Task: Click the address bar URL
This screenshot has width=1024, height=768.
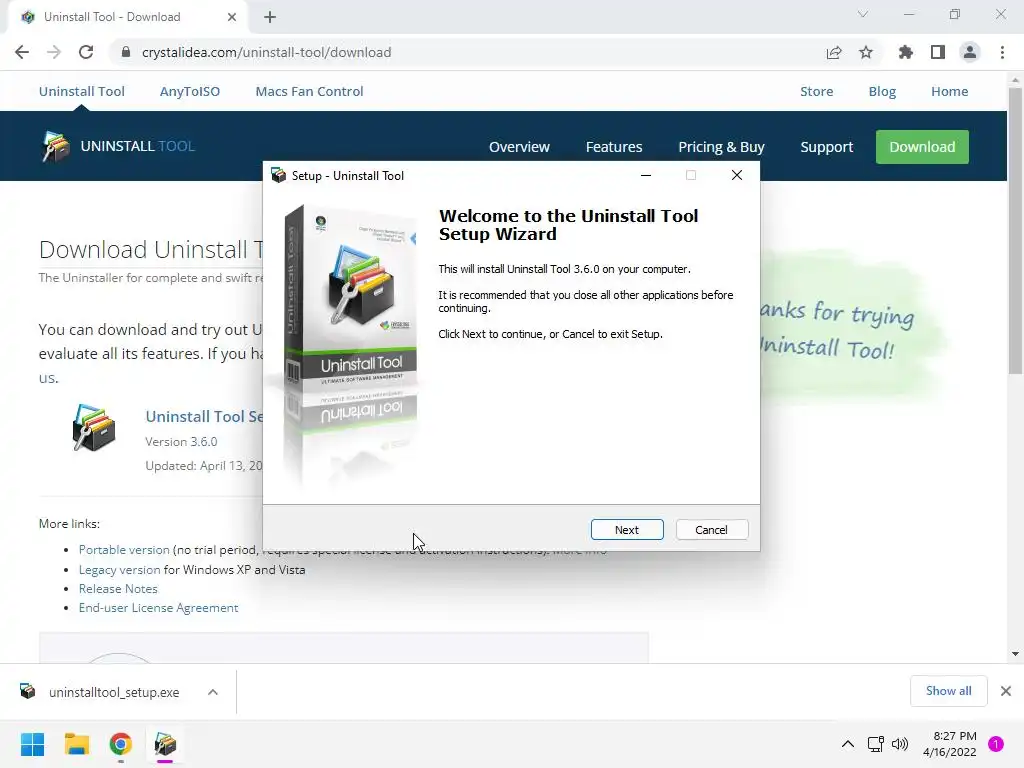Action: 266,52
